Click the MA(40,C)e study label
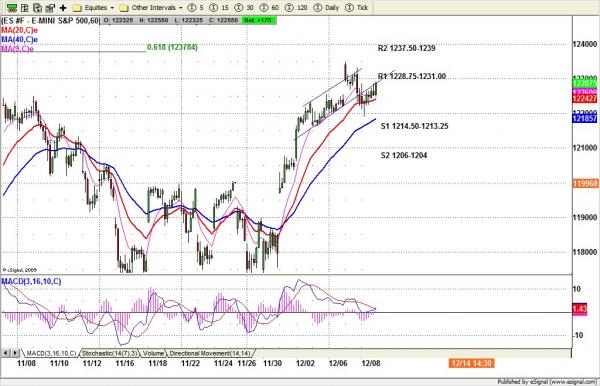Screen dimensions: 600x386 pyautogui.click(x=20, y=39)
